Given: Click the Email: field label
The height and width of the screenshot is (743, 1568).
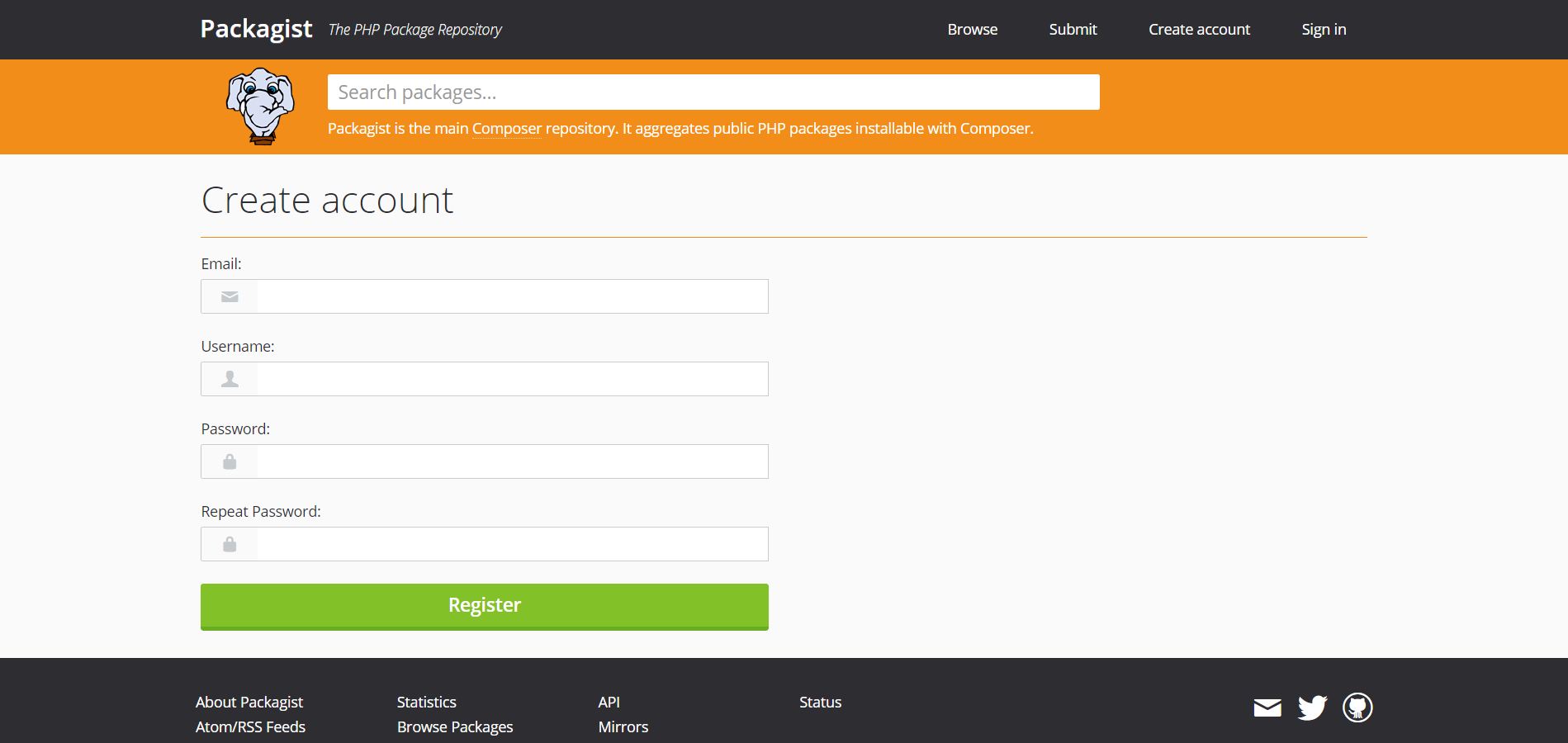Looking at the screenshot, I should pos(221,264).
